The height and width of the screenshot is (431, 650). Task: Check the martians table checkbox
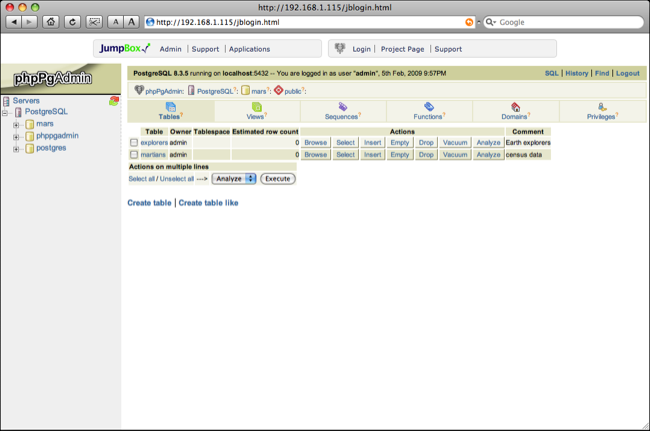[133, 155]
